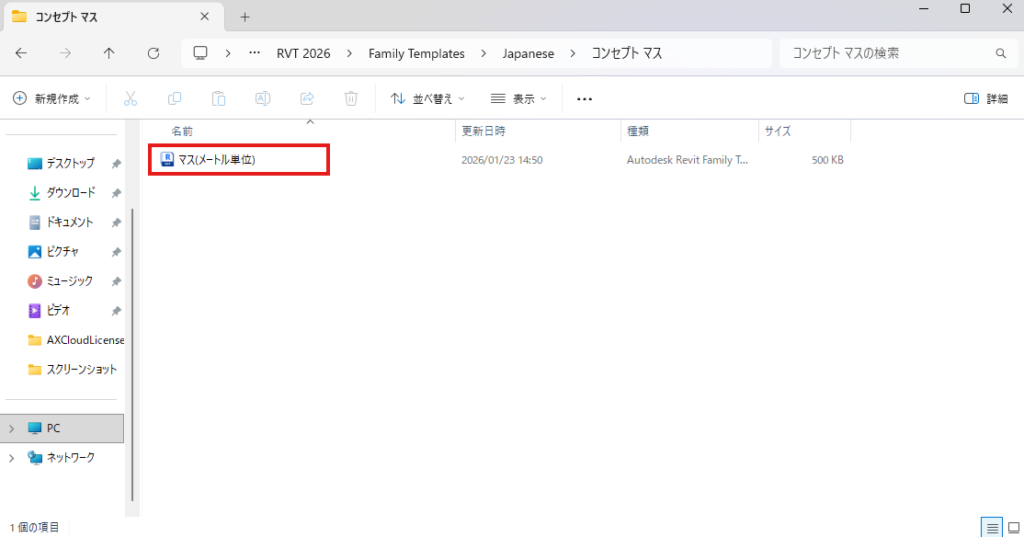1024x537 pixels.
Task: Toggle the 詳細 details pane
Action: tap(985, 99)
